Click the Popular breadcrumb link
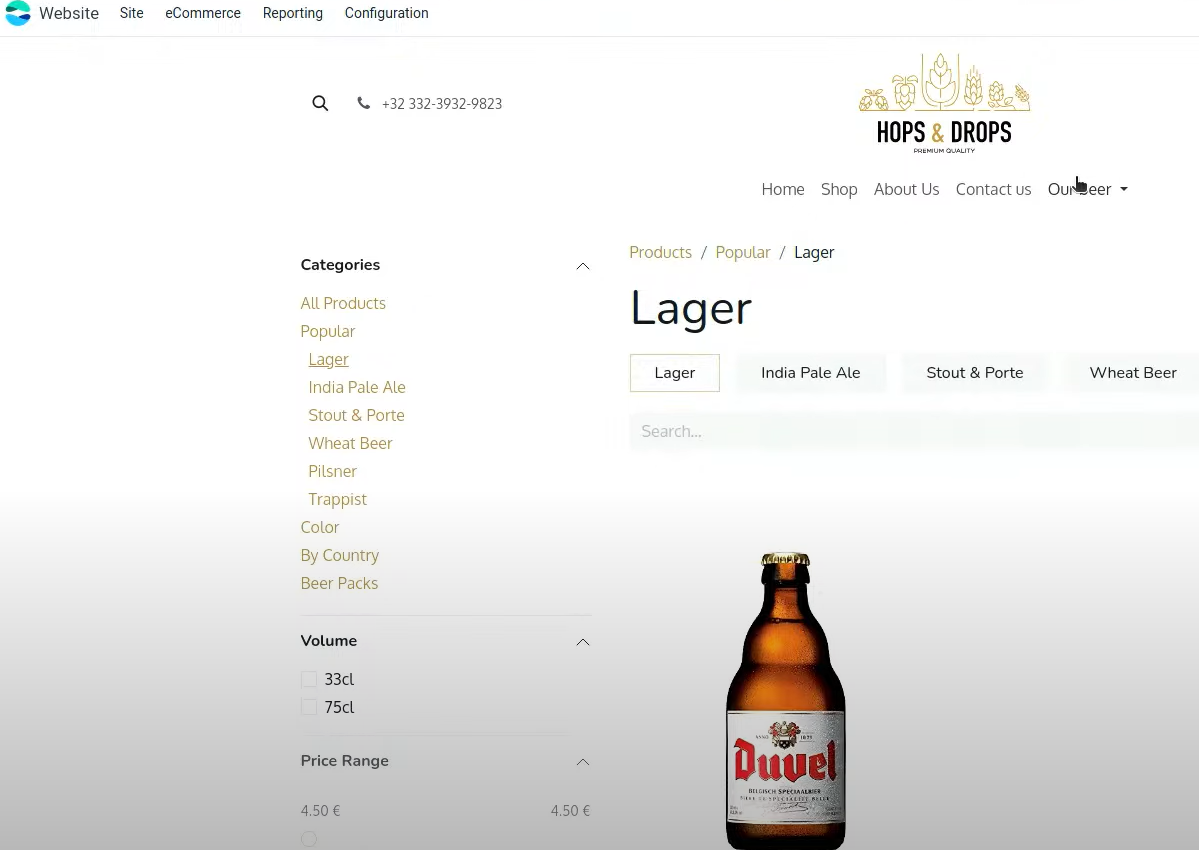1200x850 pixels. pyautogui.click(x=743, y=252)
